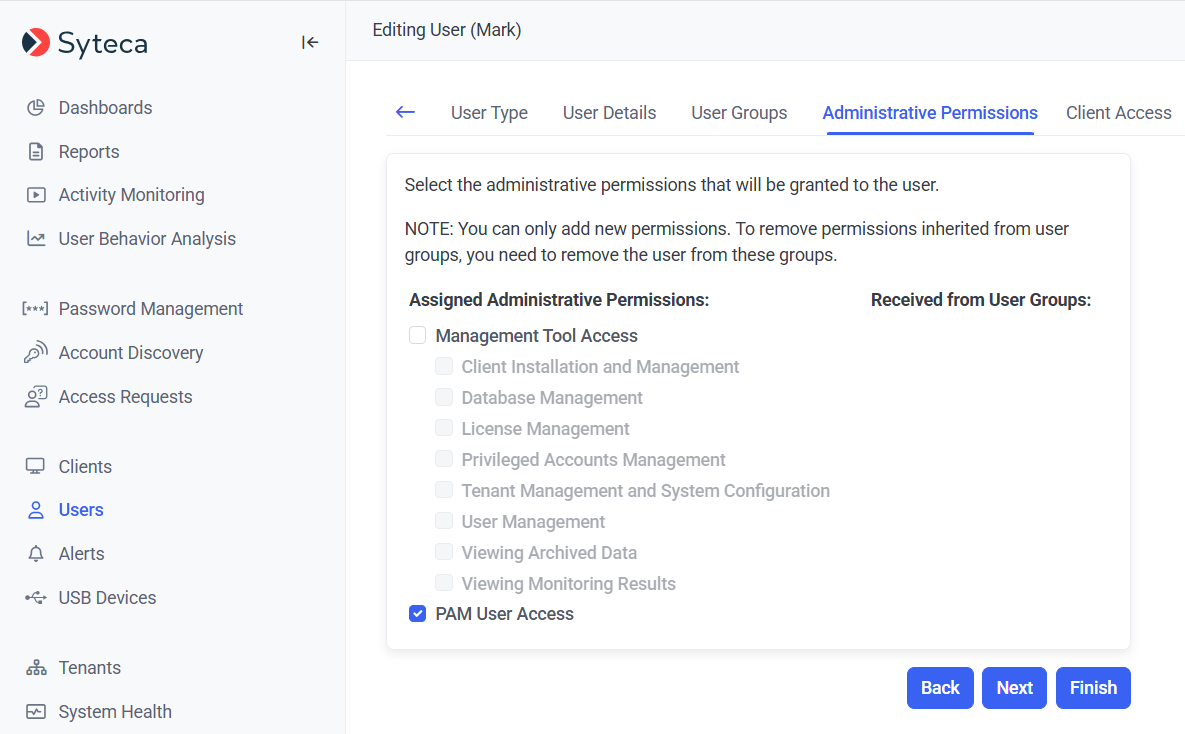Open the Client Access tab
1185x734 pixels.
[x=1118, y=113]
